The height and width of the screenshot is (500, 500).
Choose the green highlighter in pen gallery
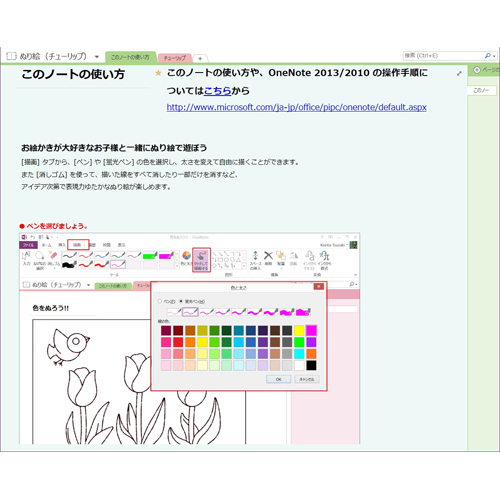[150, 256]
